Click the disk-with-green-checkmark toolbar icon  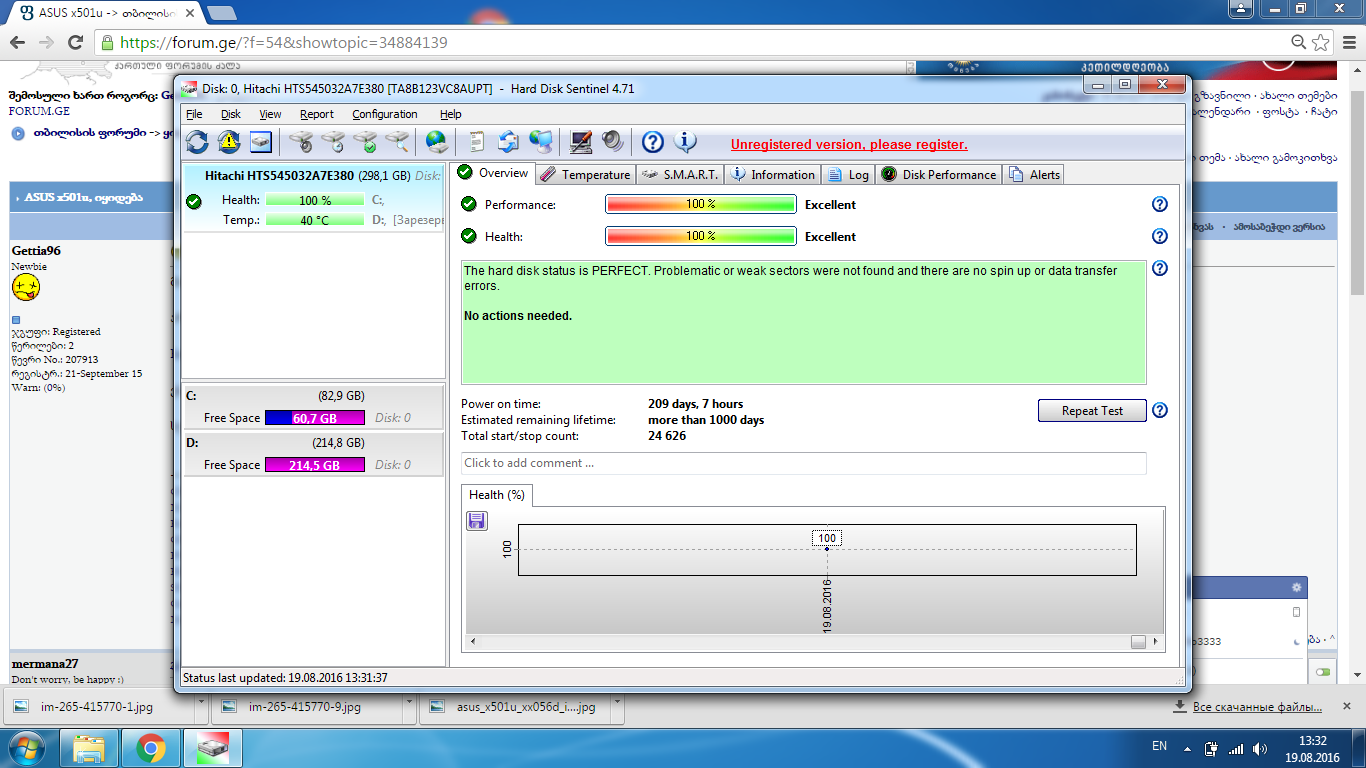[x=365, y=142]
